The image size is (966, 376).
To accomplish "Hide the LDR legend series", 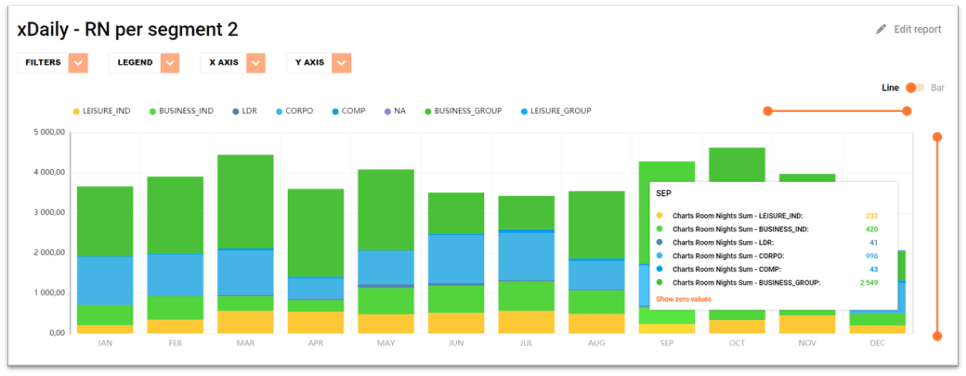I will click(x=245, y=112).
